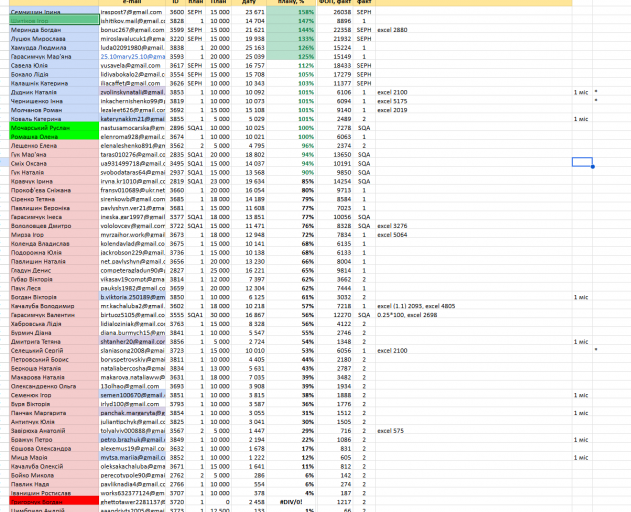This screenshot has height=512, width=631.
Task: Click the green cell Мочарський Руслан
Action: point(54,128)
